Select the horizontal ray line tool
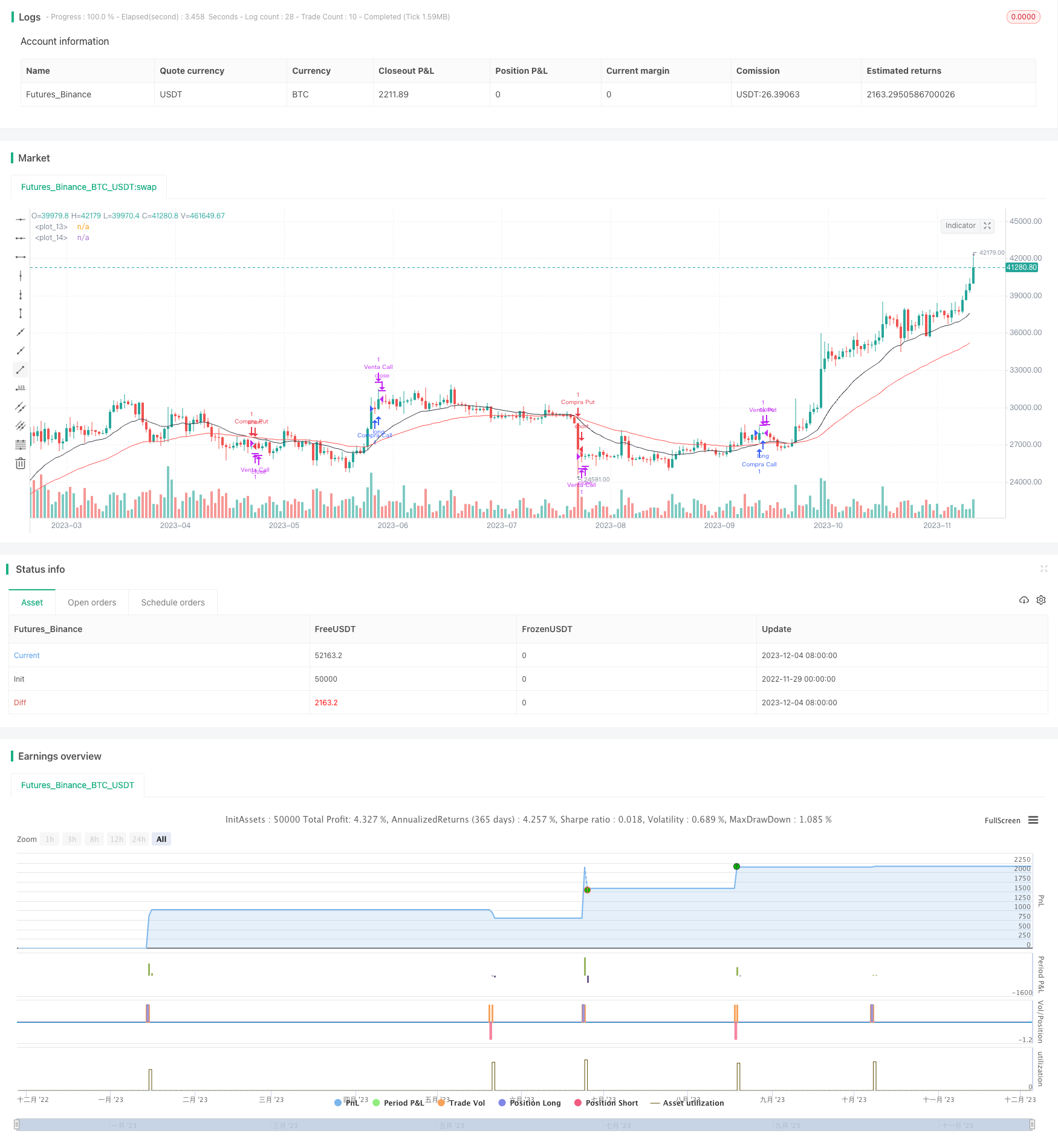The image size is (1058, 1148). coord(21,238)
